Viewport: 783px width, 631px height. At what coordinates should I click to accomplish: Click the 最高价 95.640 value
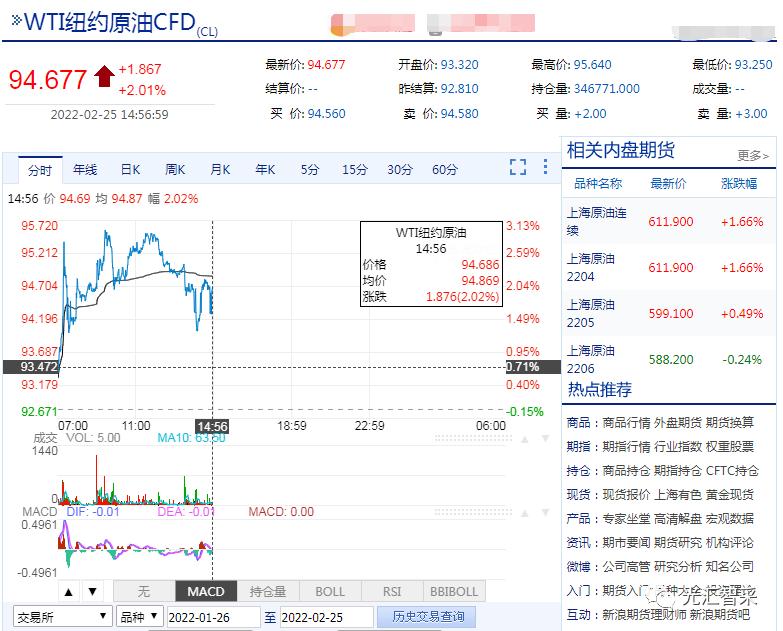[592, 65]
